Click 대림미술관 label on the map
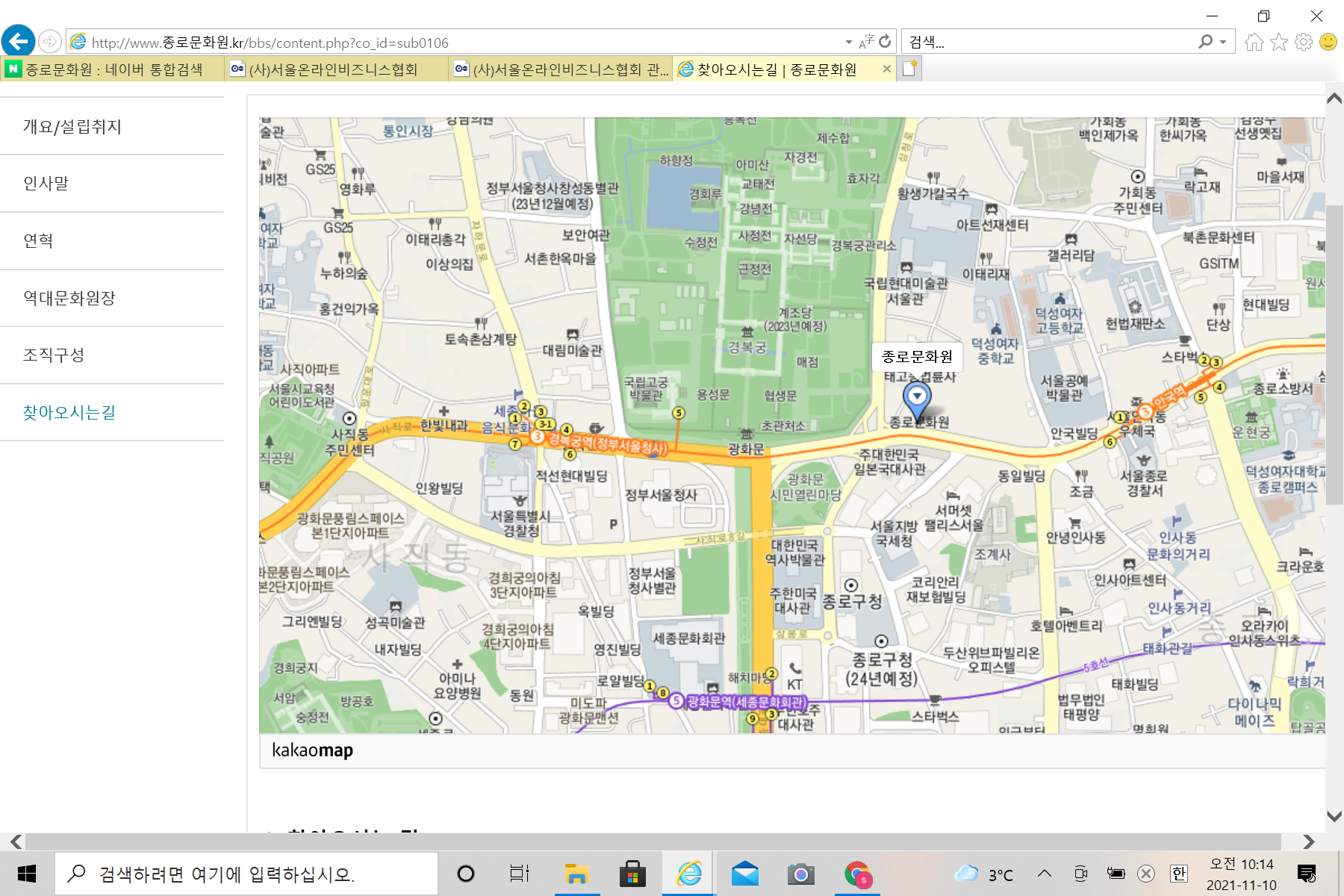 [572, 350]
